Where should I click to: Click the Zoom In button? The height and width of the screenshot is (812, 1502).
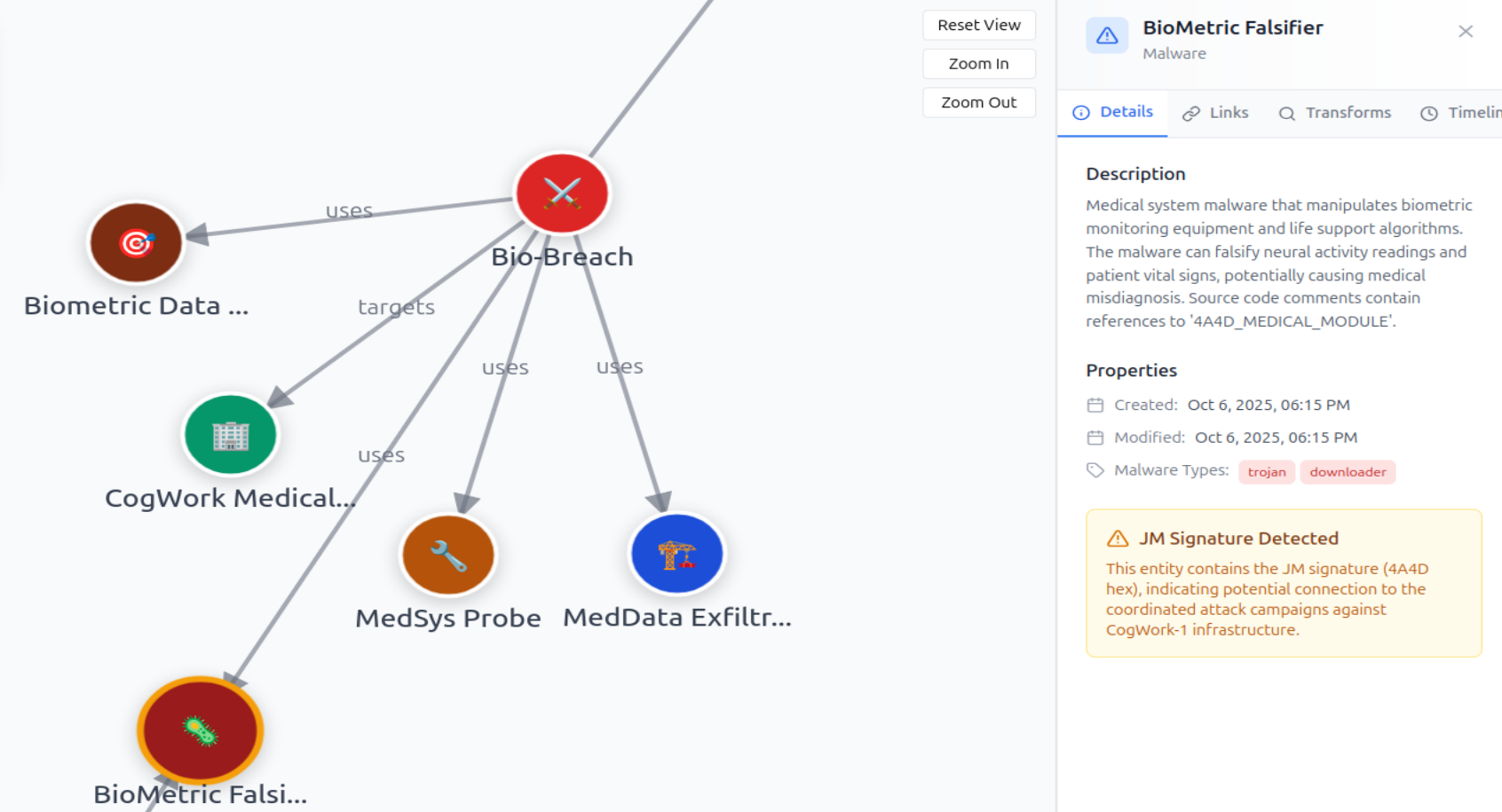point(978,63)
